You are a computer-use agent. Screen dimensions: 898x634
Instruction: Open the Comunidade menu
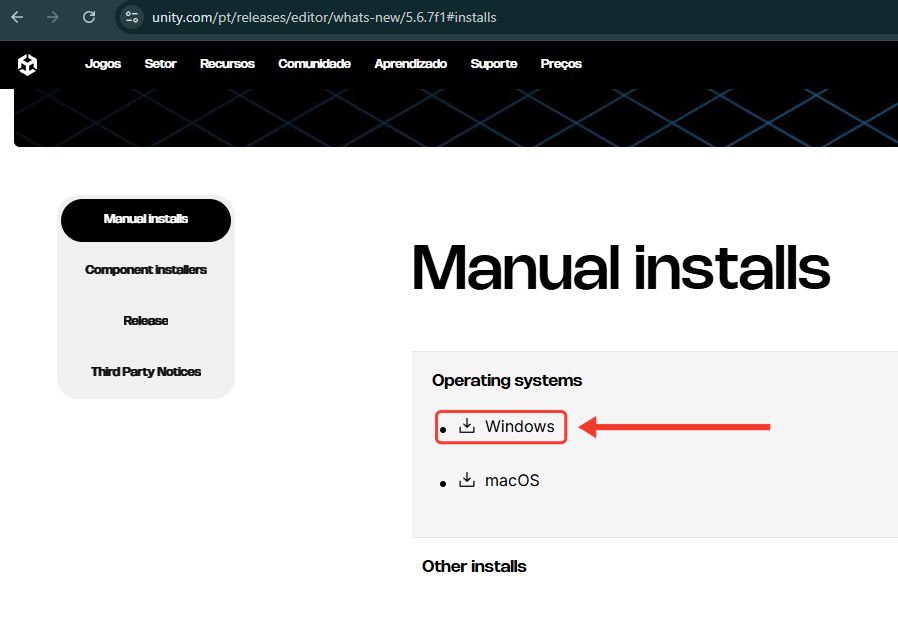314,64
